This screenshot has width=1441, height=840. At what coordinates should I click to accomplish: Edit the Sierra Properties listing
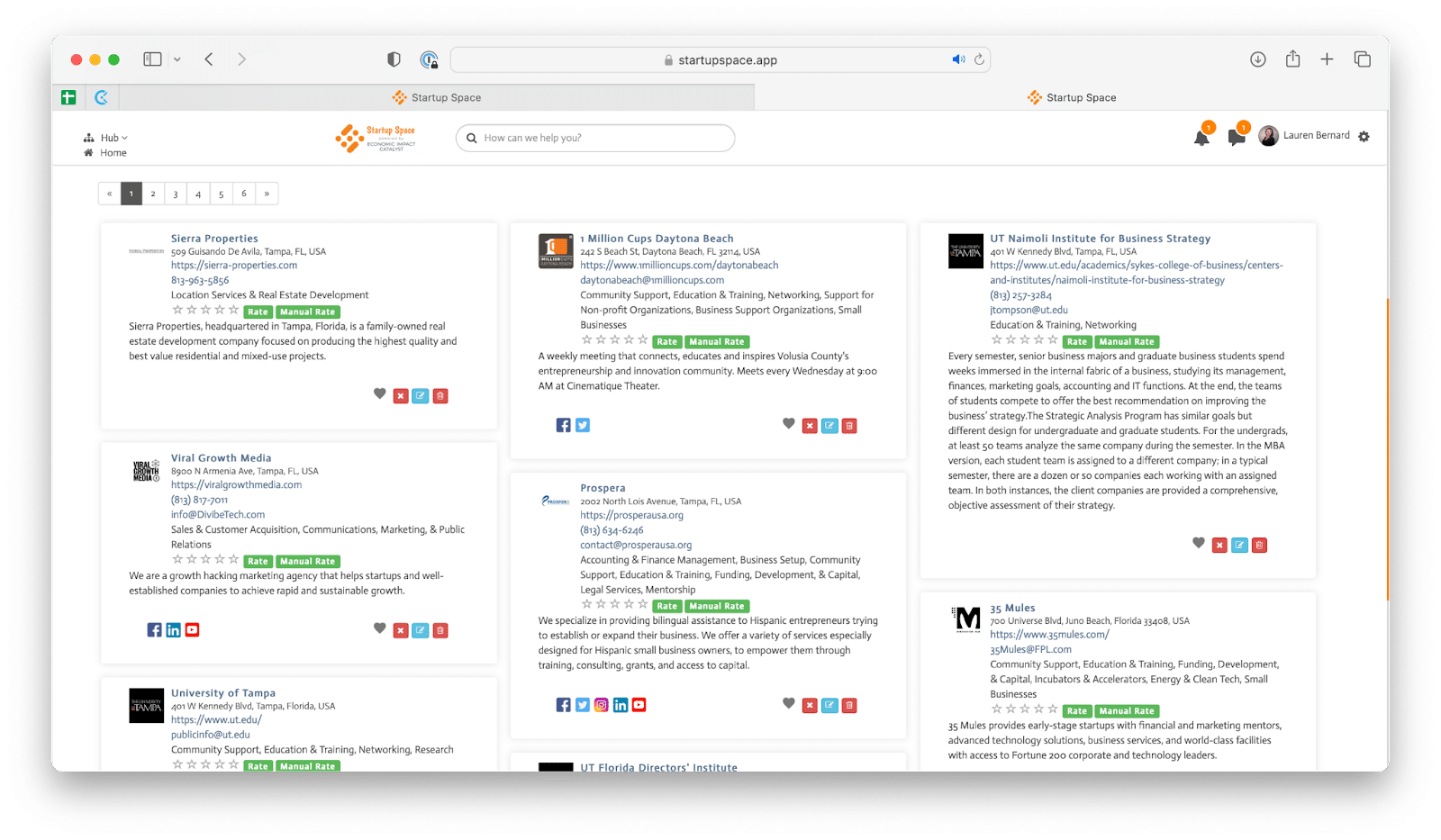[421, 396]
